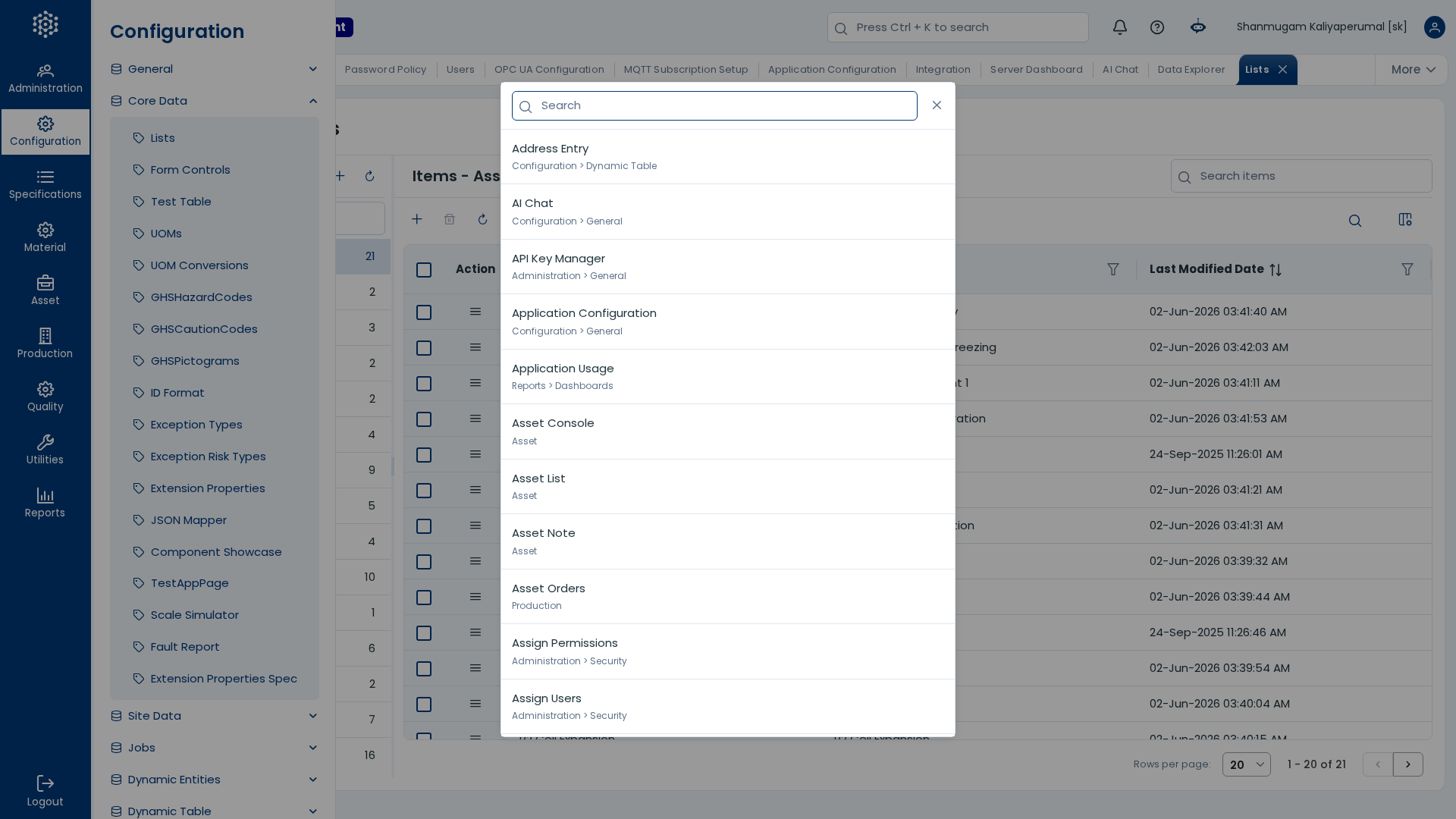Close the search popup with X
This screenshot has width=1456, height=819.
pyautogui.click(x=937, y=105)
